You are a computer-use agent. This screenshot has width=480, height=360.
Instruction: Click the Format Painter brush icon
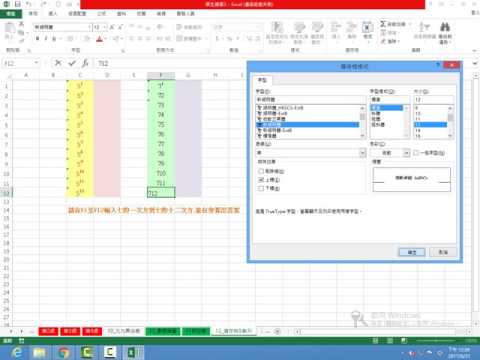point(22,40)
